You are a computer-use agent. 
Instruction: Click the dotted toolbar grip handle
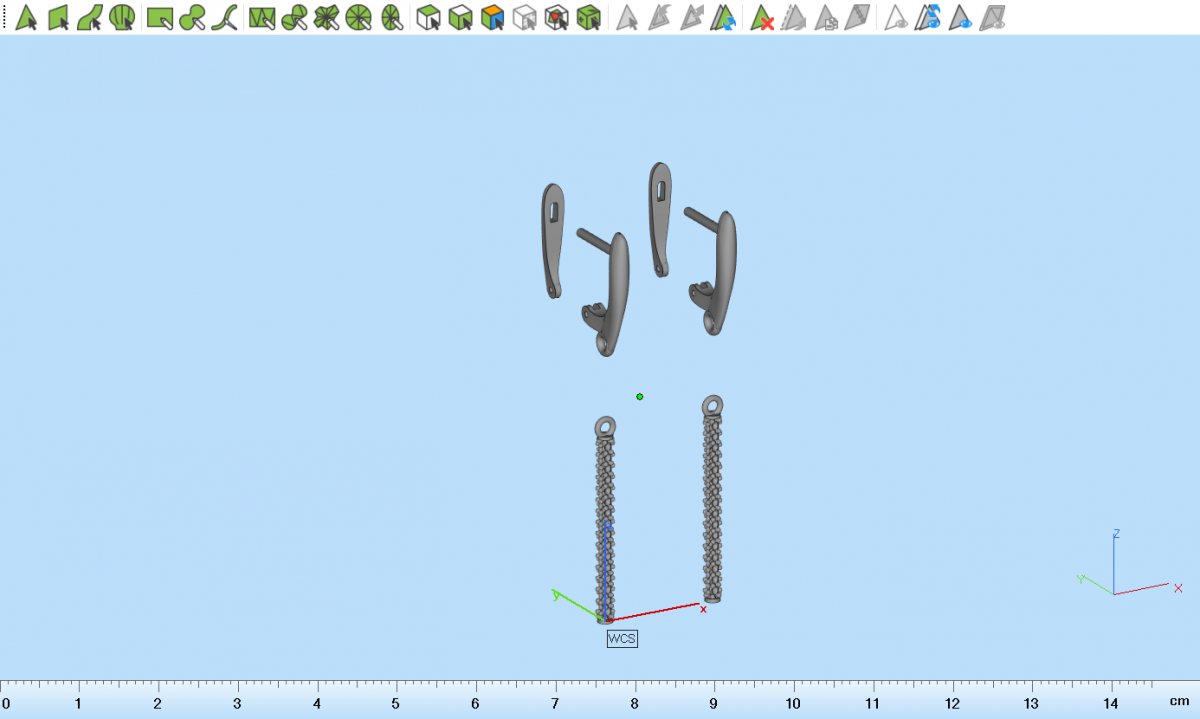[5, 17]
